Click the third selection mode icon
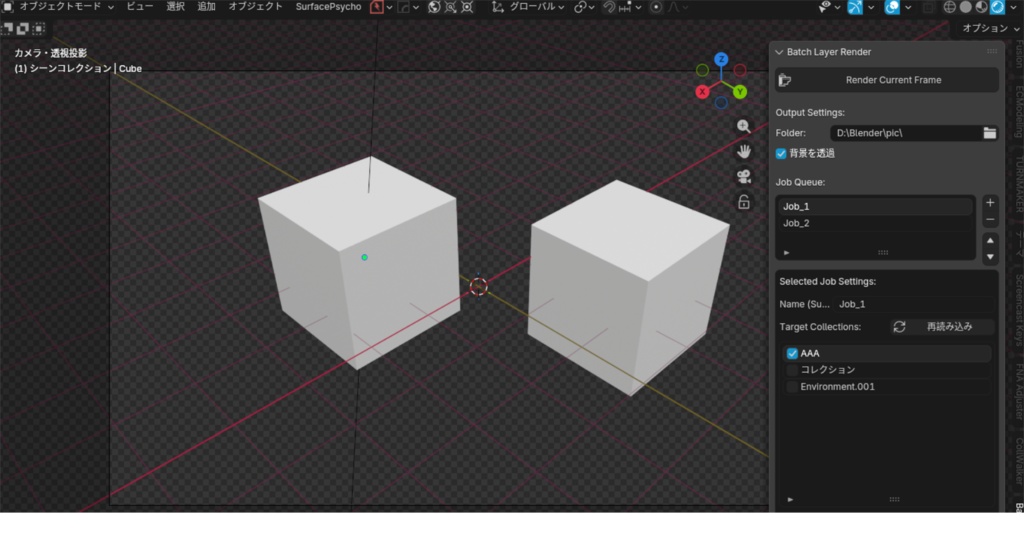Viewport: 1024px width, 555px height. [x=39, y=28]
